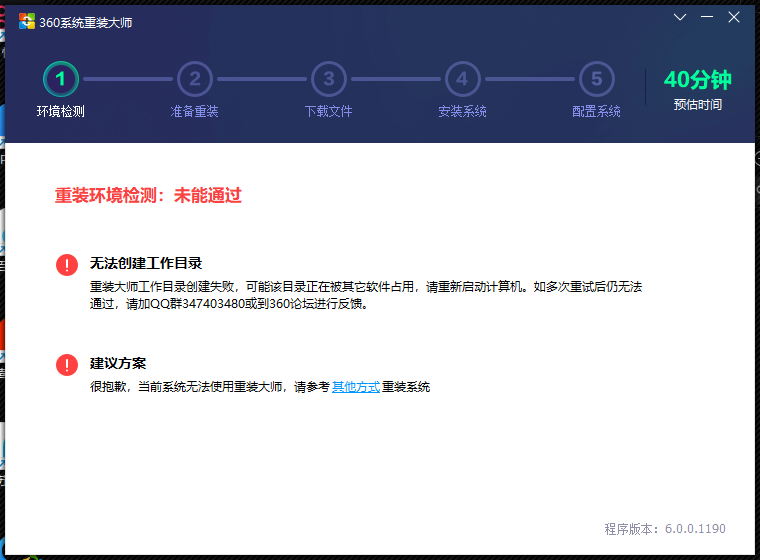Select step 5 circle 配置系统

pyautogui.click(x=597, y=79)
